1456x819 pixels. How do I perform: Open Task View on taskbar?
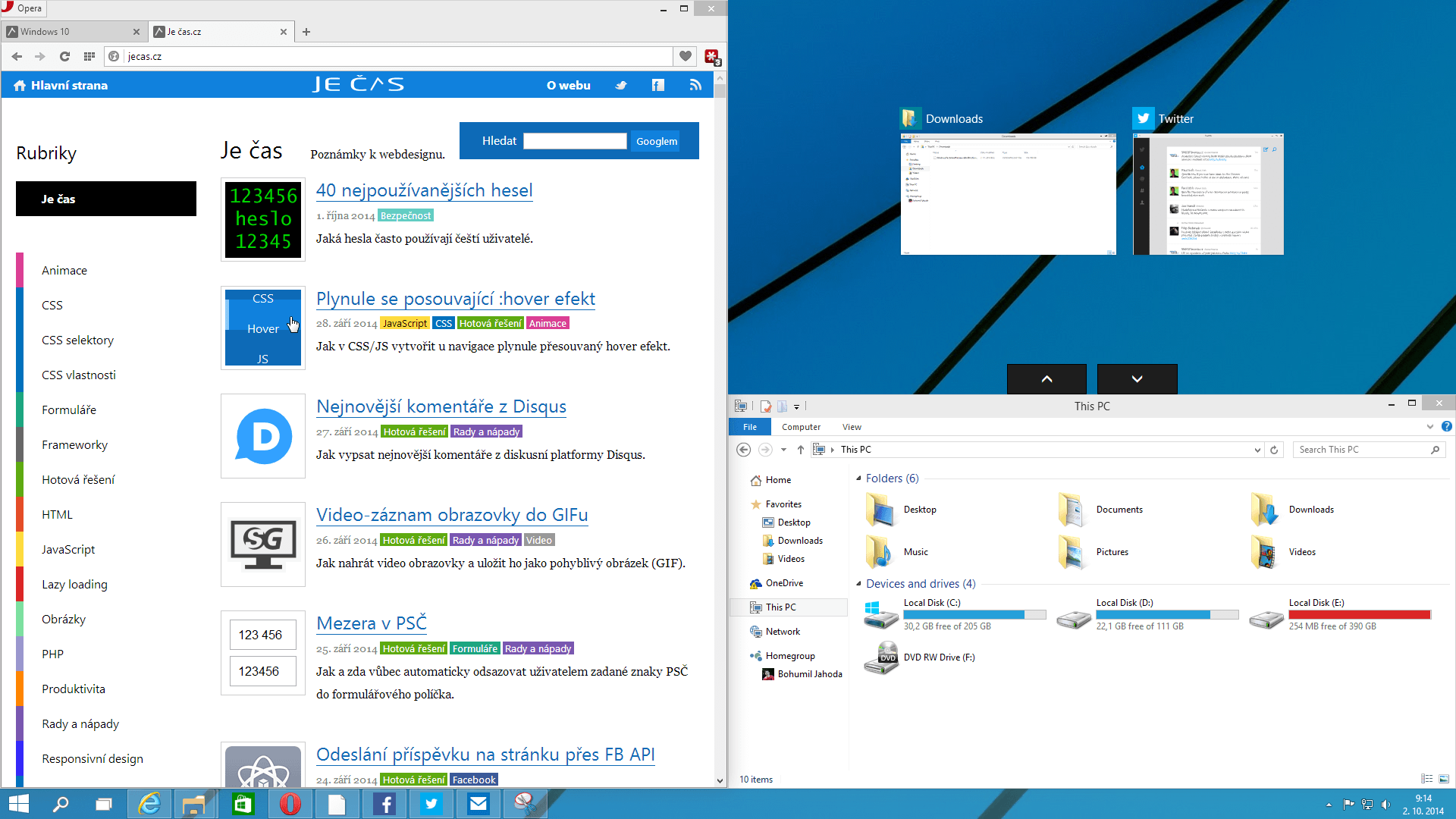[104, 804]
